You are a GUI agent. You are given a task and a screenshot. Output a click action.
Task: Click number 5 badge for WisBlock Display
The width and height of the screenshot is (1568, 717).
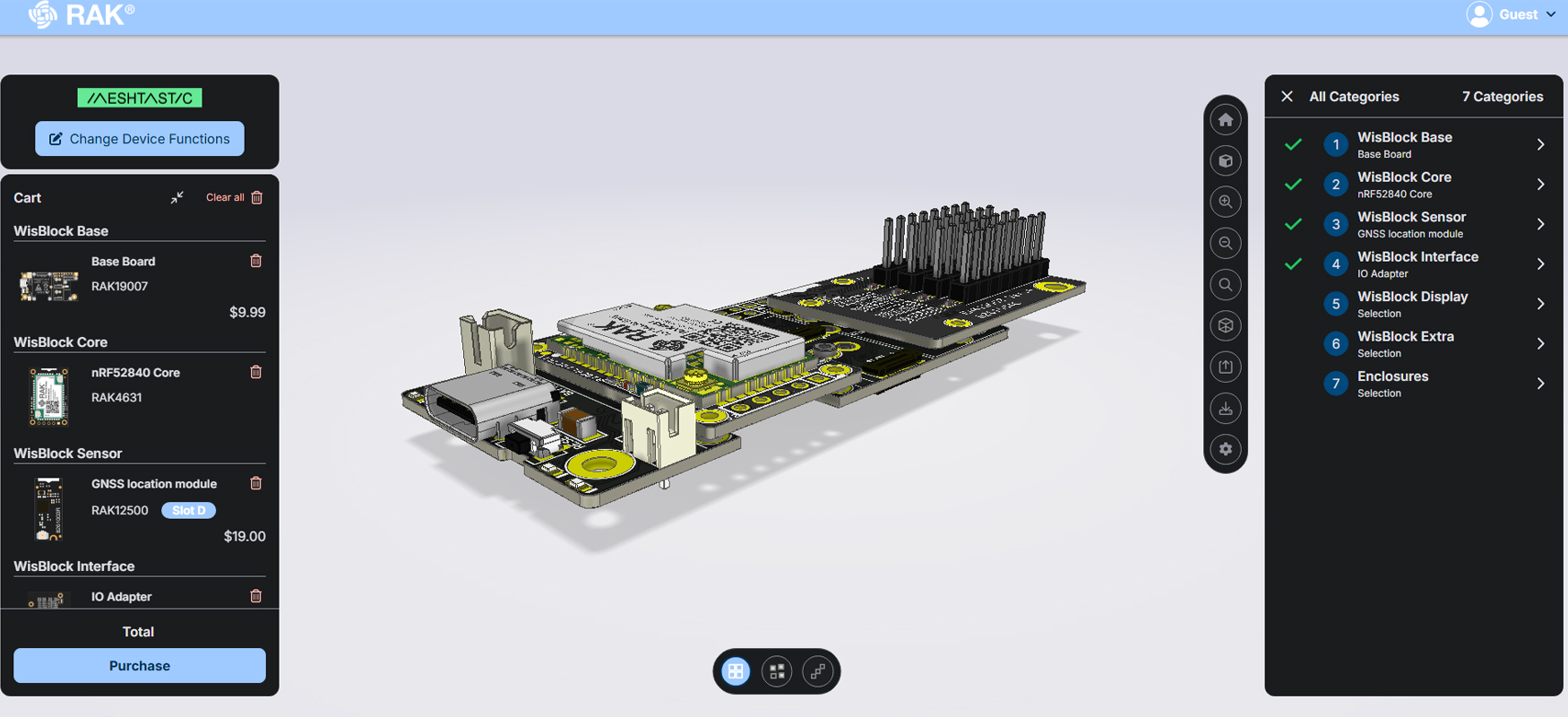pyautogui.click(x=1336, y=305)
